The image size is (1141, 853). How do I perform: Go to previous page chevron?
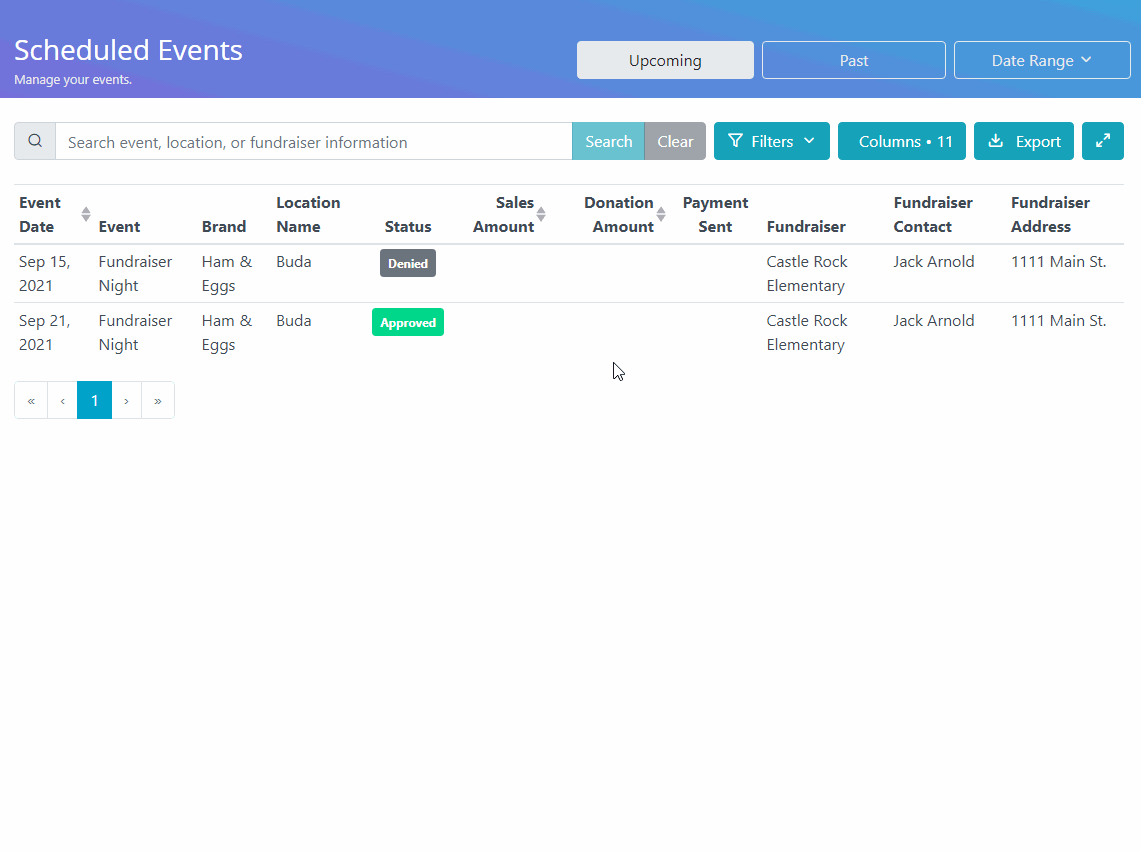(x=63, y=400)
